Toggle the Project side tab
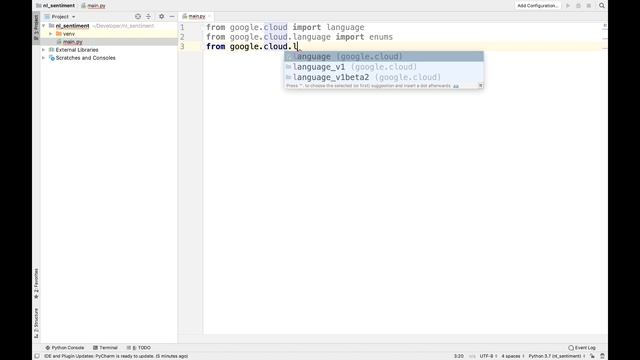The width and height of the screenshot is (640, 360). pyautogui.click(x=36, y=27)
